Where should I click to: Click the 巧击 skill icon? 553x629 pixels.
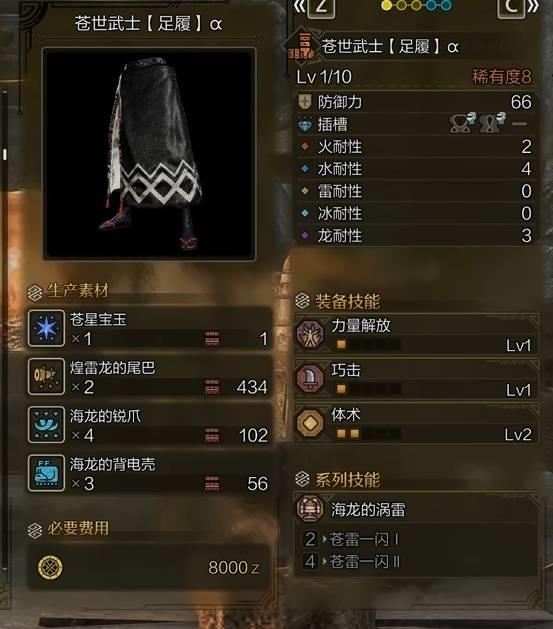click(310, 378)
